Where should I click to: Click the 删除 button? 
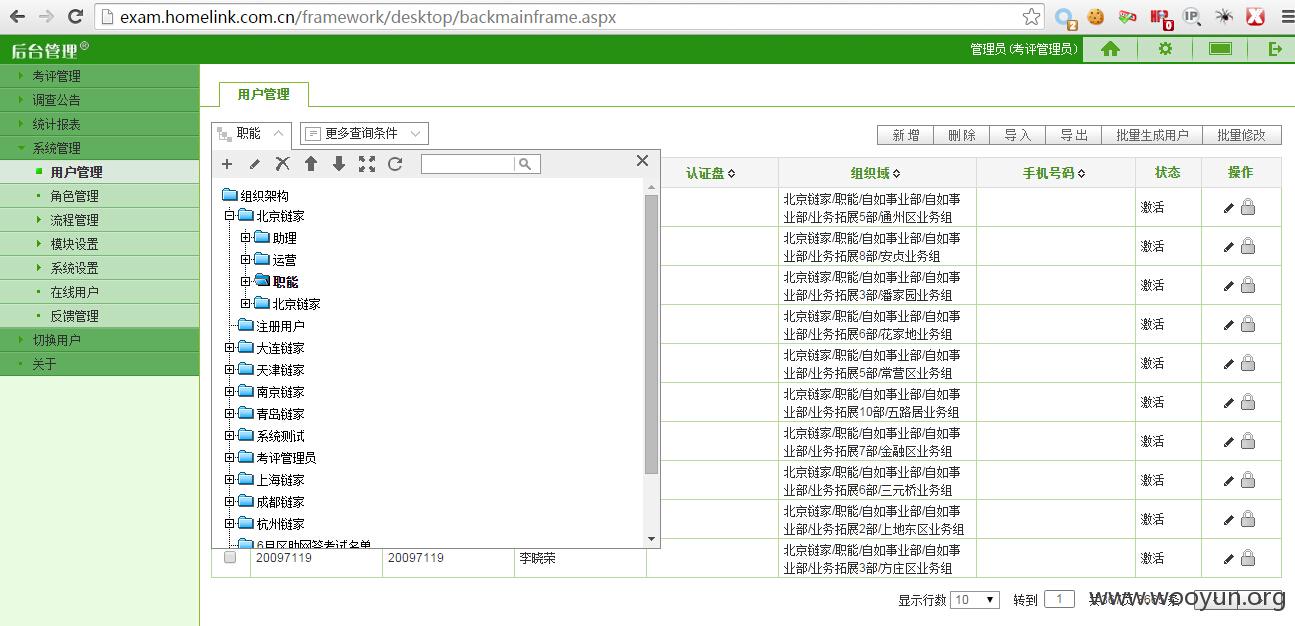962,135
